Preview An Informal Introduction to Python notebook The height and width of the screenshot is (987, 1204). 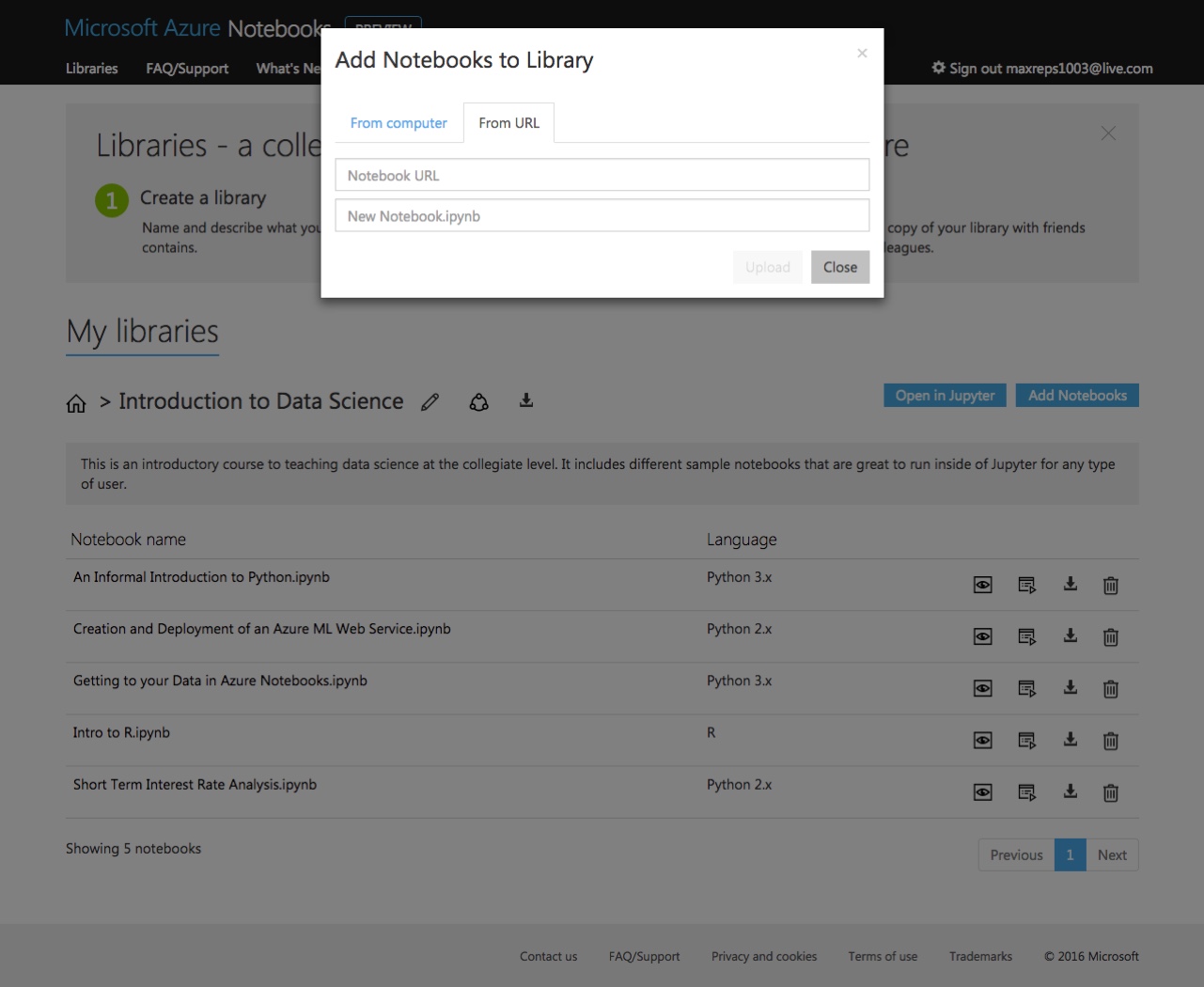982,586
